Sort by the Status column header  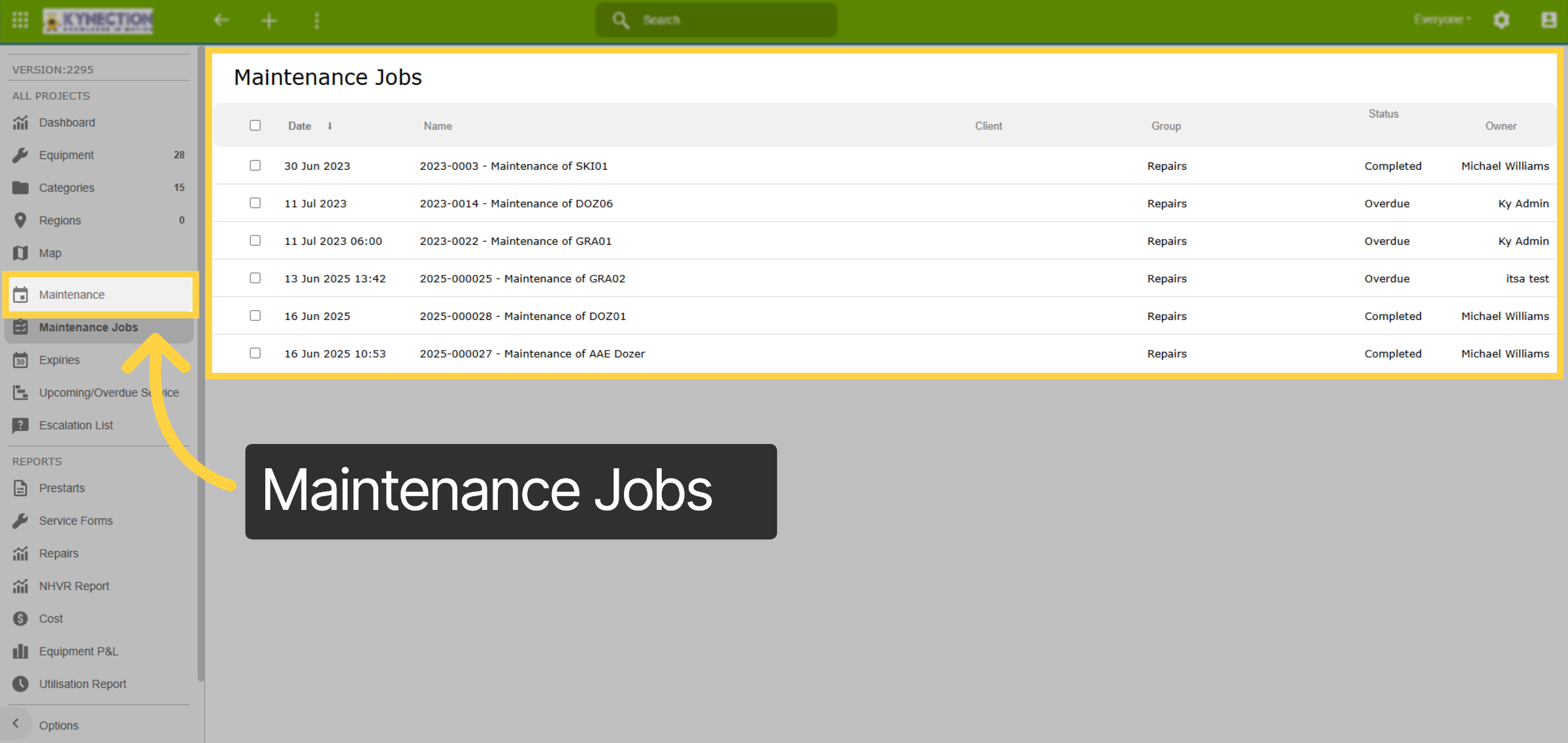(x=1383, y=114)
